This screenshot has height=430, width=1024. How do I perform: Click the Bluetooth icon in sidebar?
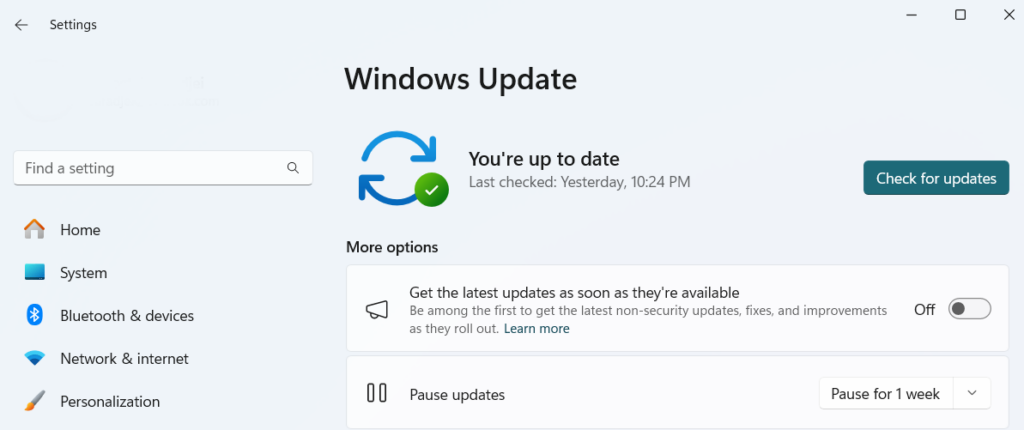35,316
